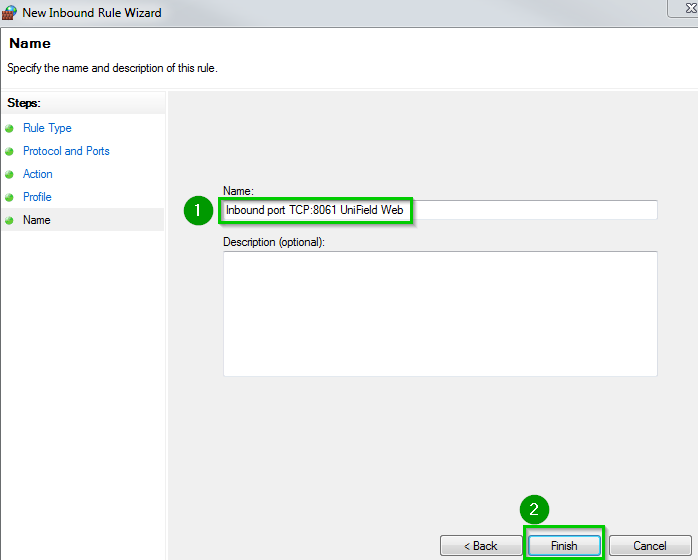Click Finish to create the rule
This screenshot has height=560, width=698.
pyautogui.click(x=564, y=546)
